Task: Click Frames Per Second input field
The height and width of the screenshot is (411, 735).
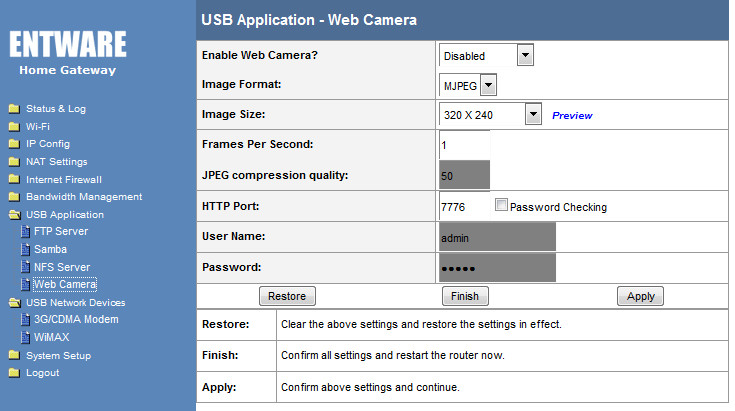Action: click(x=465, y=145)
